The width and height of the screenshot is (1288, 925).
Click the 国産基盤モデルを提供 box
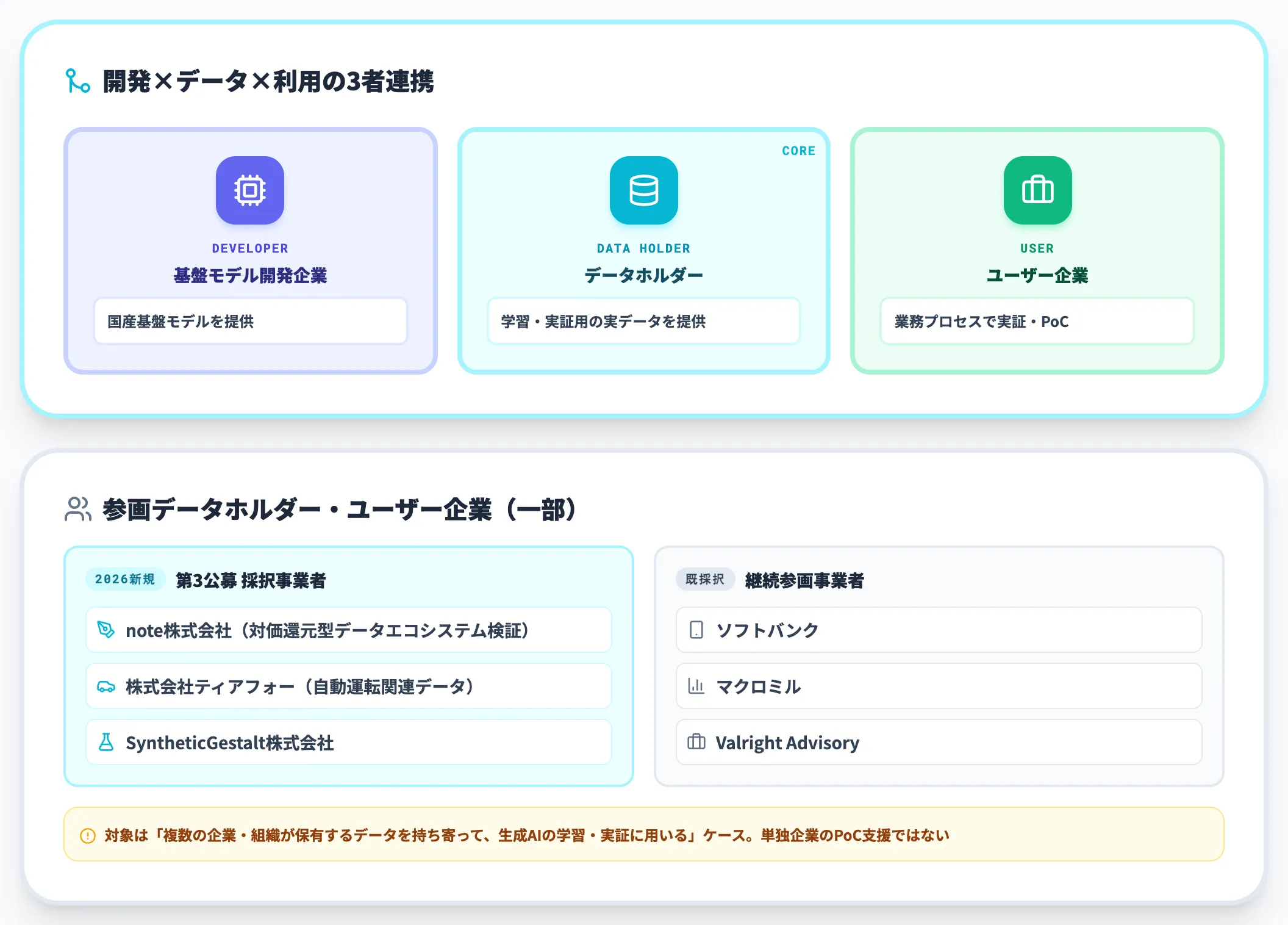251,322
